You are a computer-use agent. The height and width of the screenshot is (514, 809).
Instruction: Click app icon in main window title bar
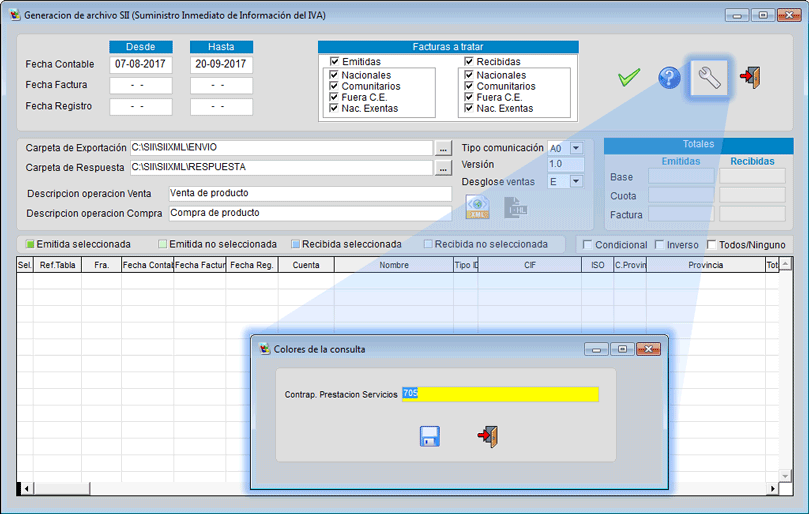pos(15,15)
